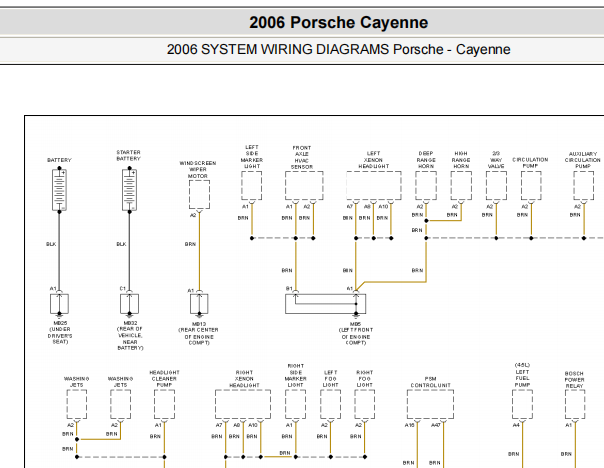Click the headlight cleaner pump dashed box
Image resolution: width=604 pixels, height=468 pixels.
(x=164, y=404)
